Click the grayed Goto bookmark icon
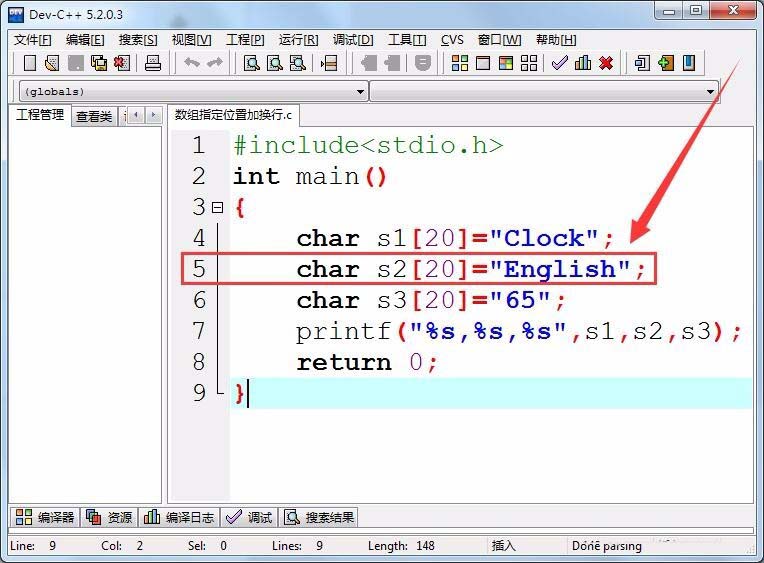The height and width of the screenshot is (563, 764). point(392,63)
